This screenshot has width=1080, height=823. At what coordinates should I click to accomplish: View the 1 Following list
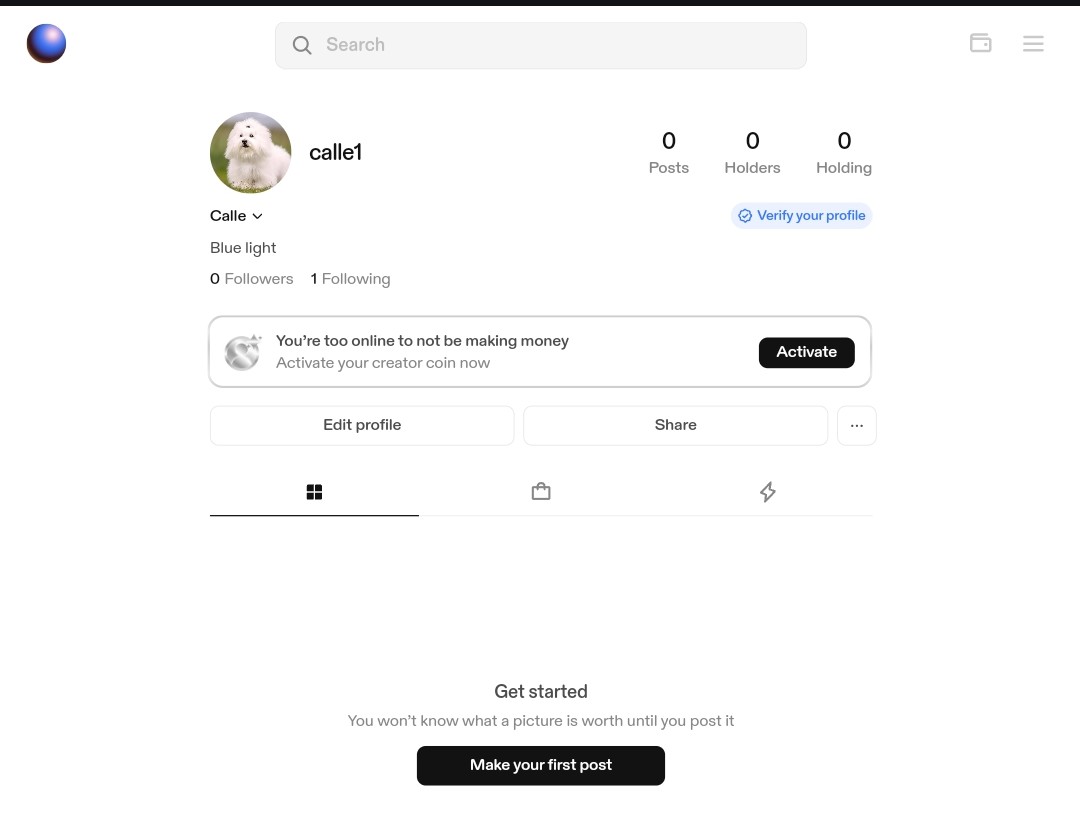click(x=350, y=279)
